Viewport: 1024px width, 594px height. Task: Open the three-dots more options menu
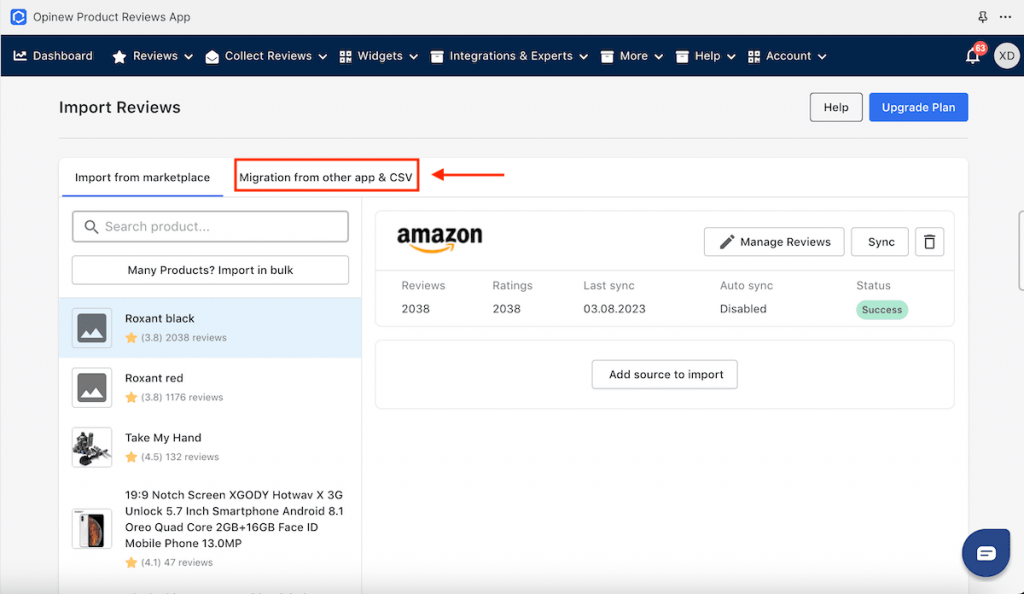(1005, 17)
